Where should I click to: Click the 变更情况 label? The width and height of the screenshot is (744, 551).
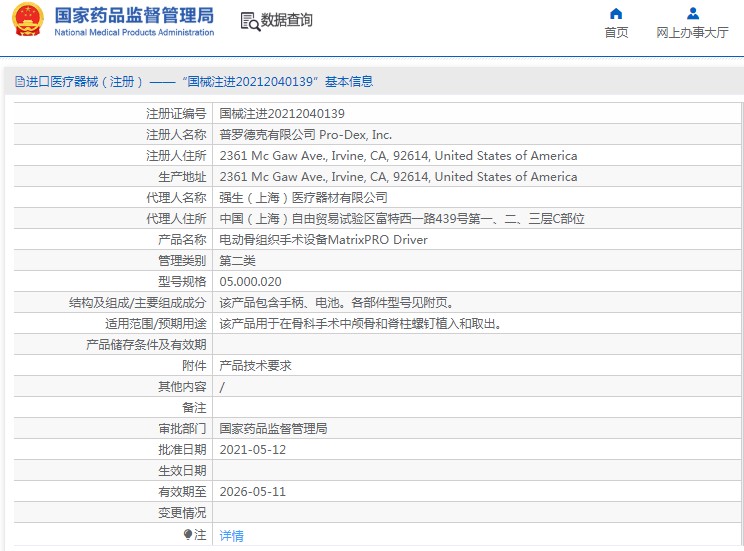[x=182, y=513]
